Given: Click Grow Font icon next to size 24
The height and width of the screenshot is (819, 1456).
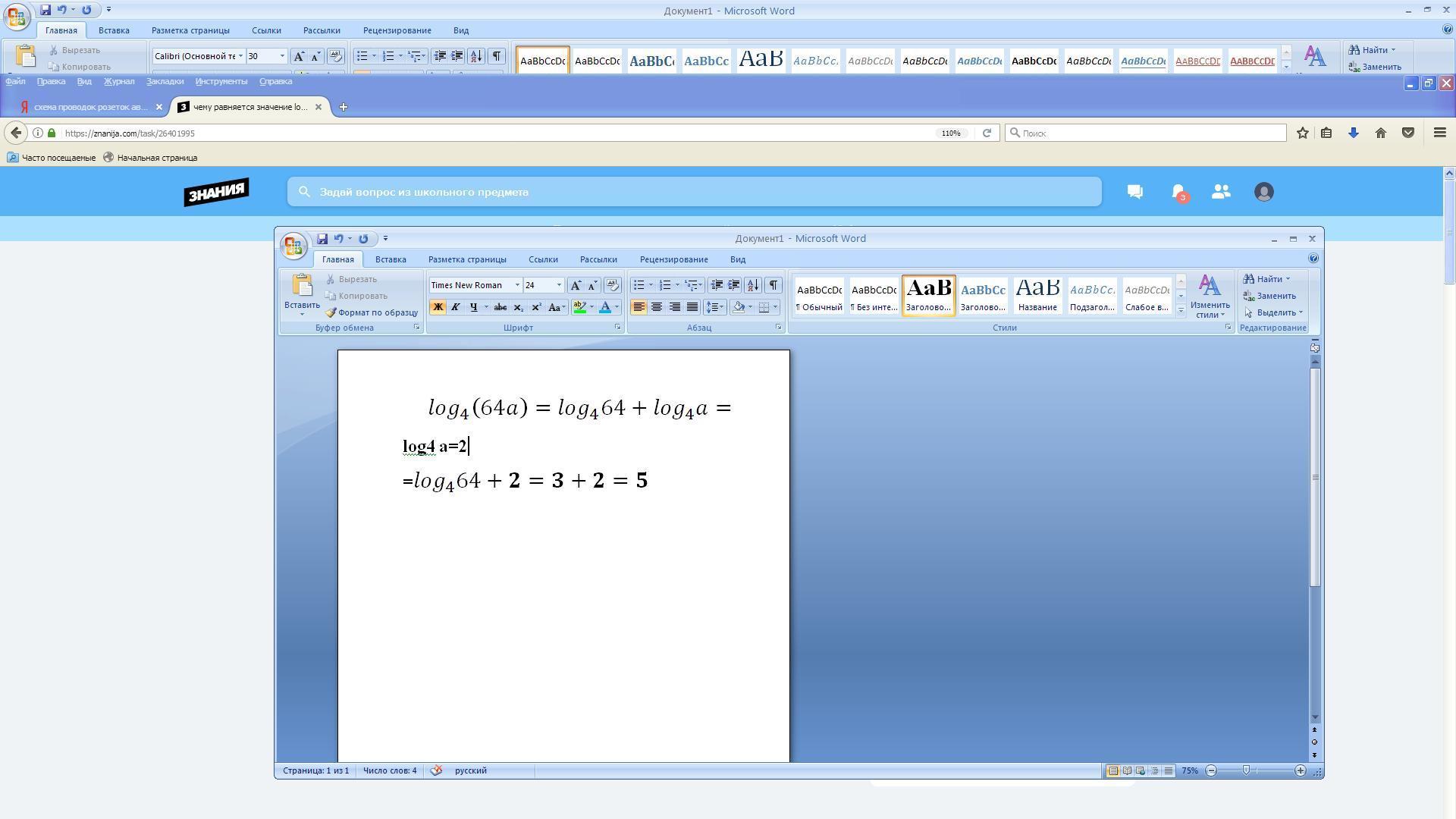Looking at the screenshot, I should [576, 285].
